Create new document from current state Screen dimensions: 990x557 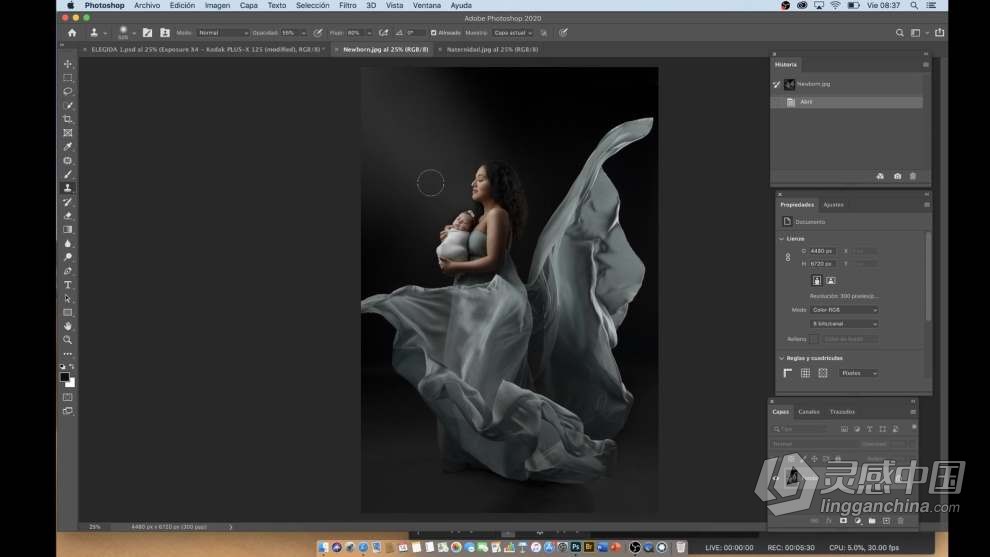pyautogui.click(x=880, y=176)
